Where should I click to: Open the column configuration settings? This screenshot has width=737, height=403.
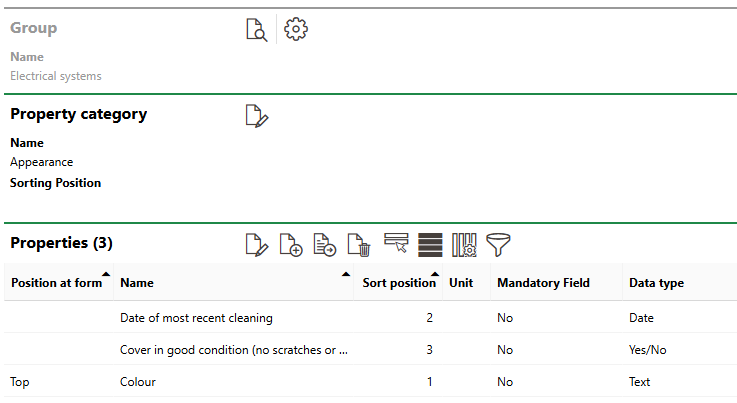click(464, 244)
